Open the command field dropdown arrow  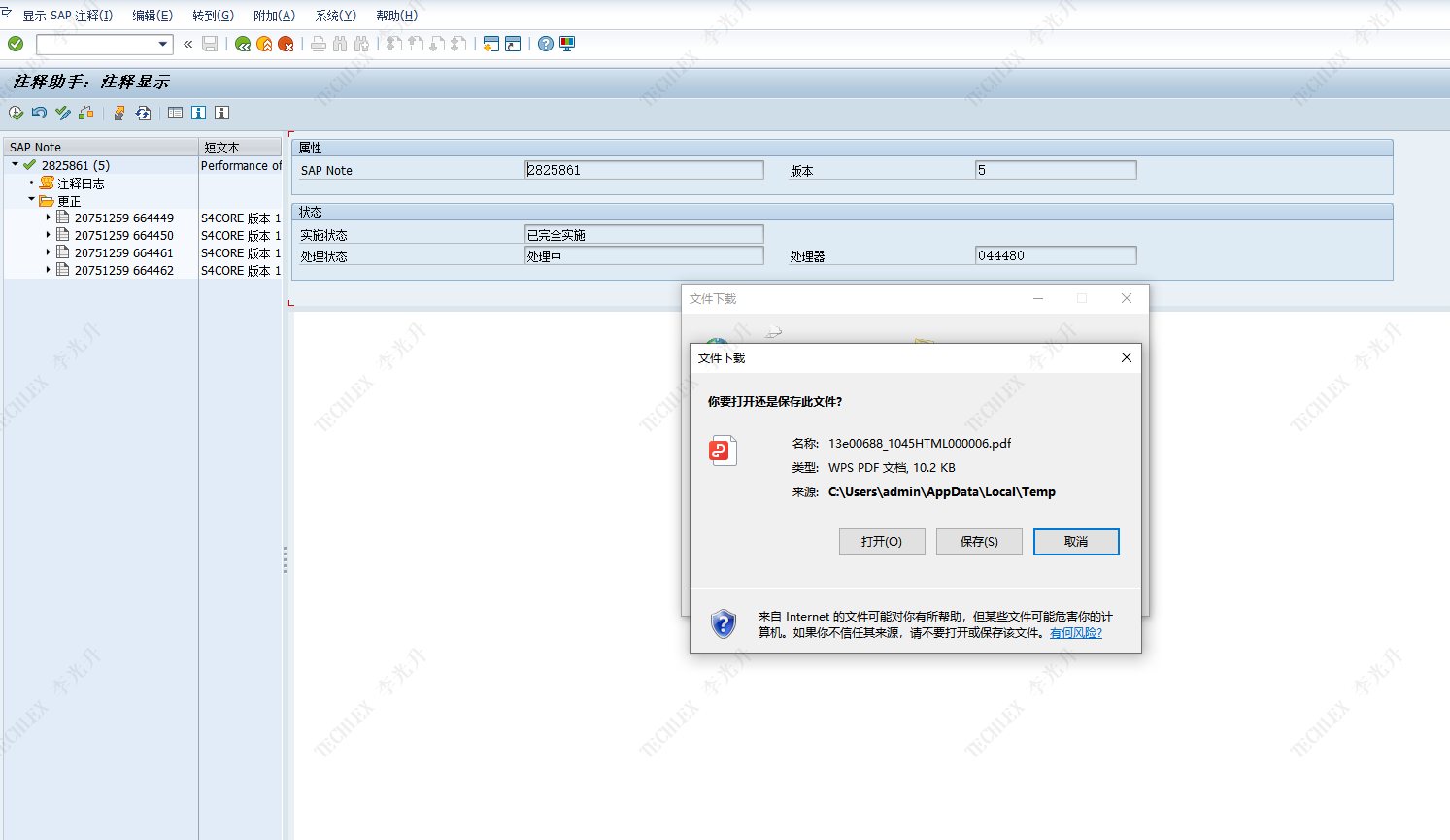(x=163, y=44)
